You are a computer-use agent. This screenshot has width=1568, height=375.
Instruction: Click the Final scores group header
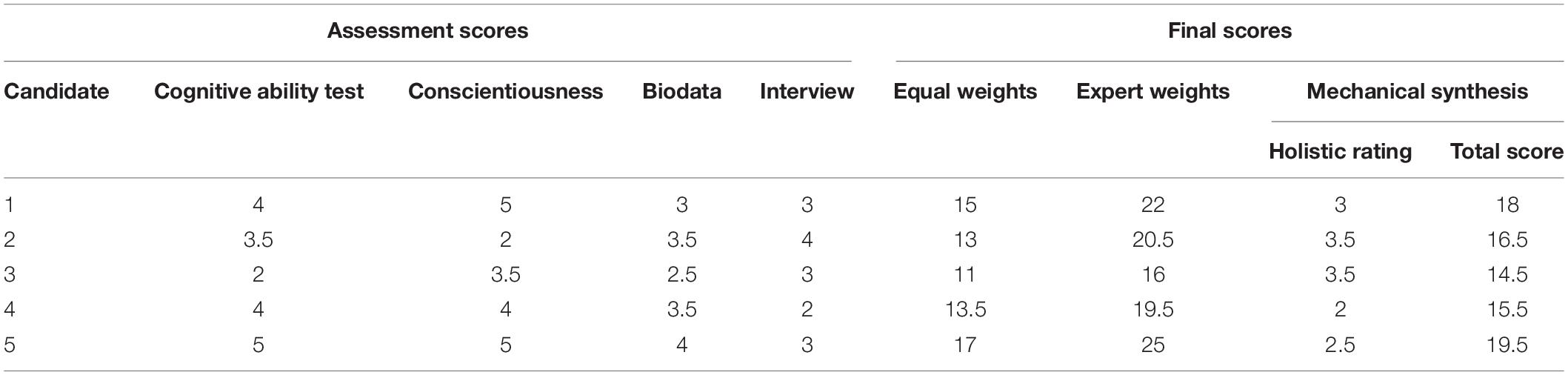pos(1230,31)
